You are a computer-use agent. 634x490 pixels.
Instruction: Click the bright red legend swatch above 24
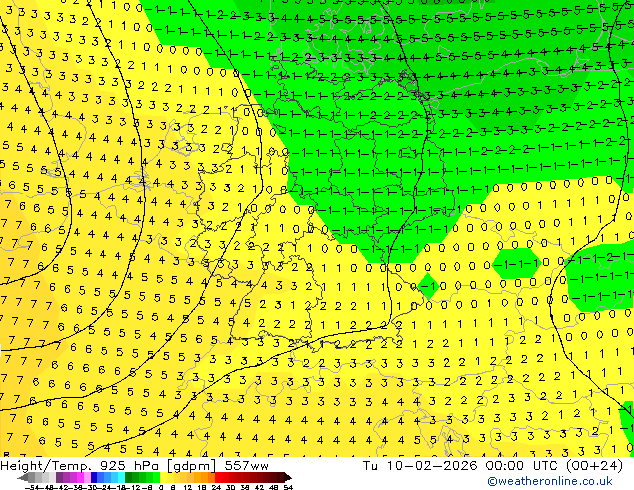218,477
